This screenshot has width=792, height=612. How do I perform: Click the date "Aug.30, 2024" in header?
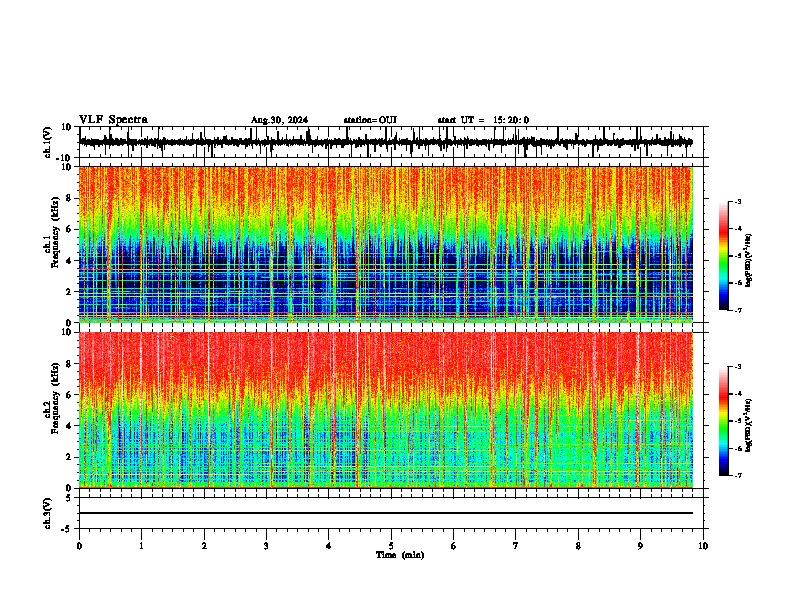pos(279,120)
